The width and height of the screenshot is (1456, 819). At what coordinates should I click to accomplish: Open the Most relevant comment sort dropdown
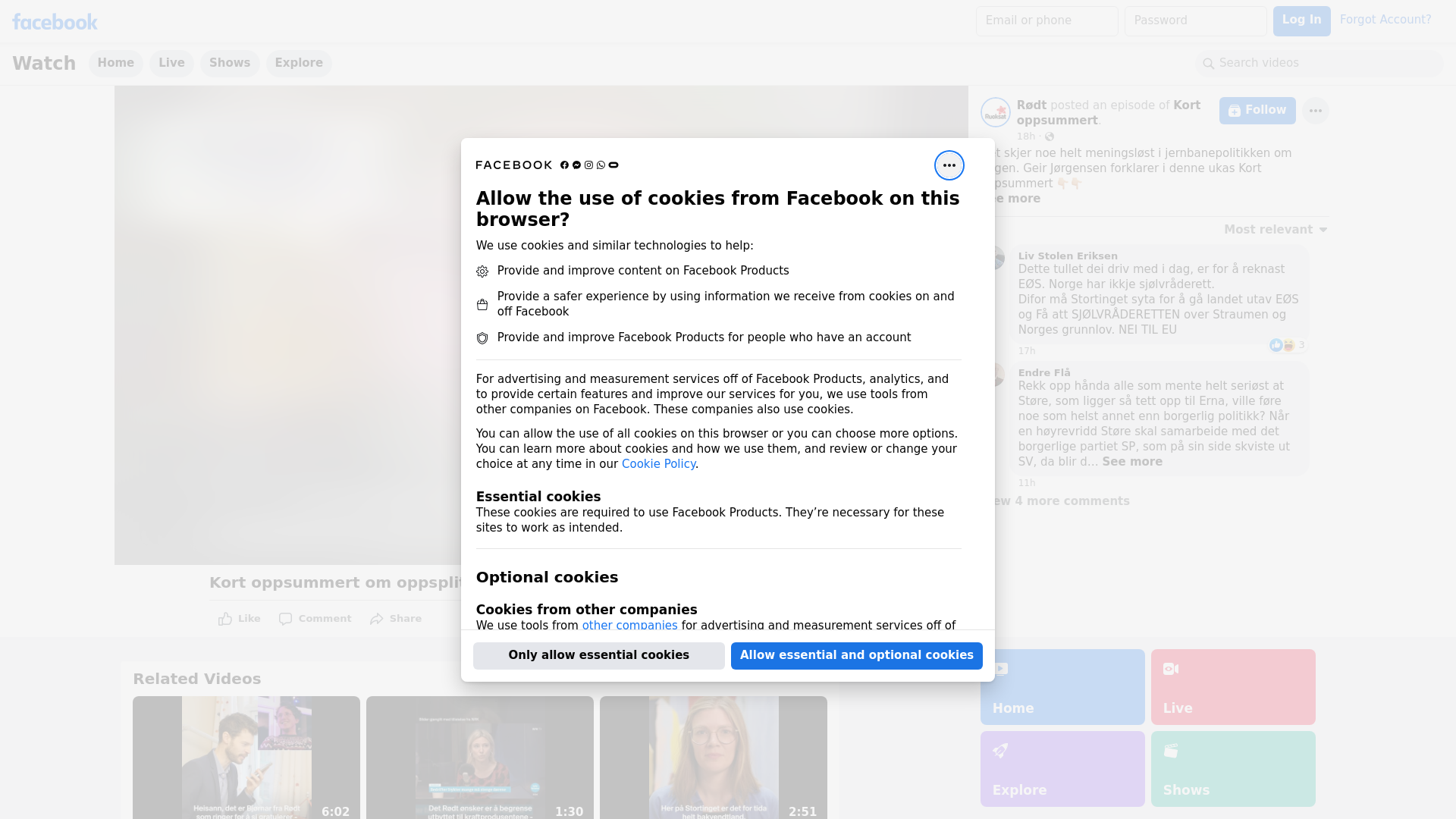(x=1276, y=230)
